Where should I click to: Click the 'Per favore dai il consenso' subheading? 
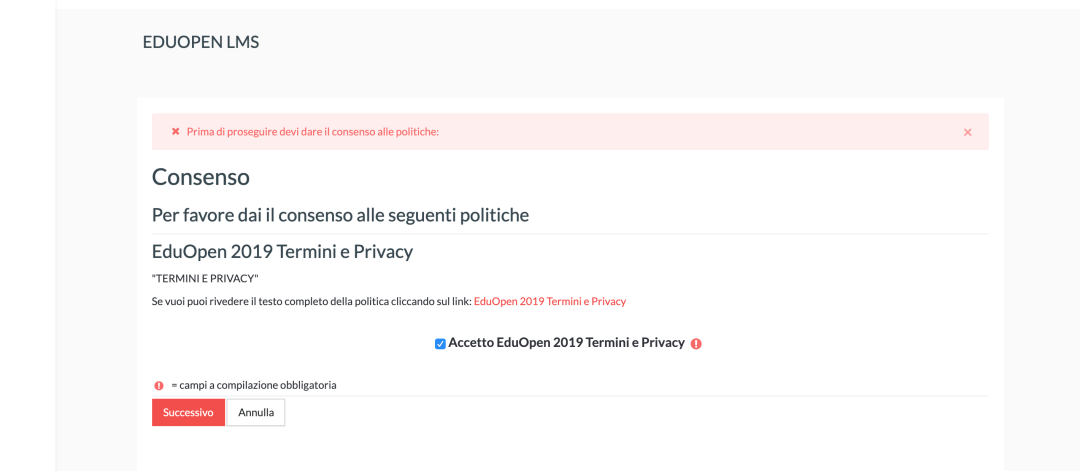[340, 215]
